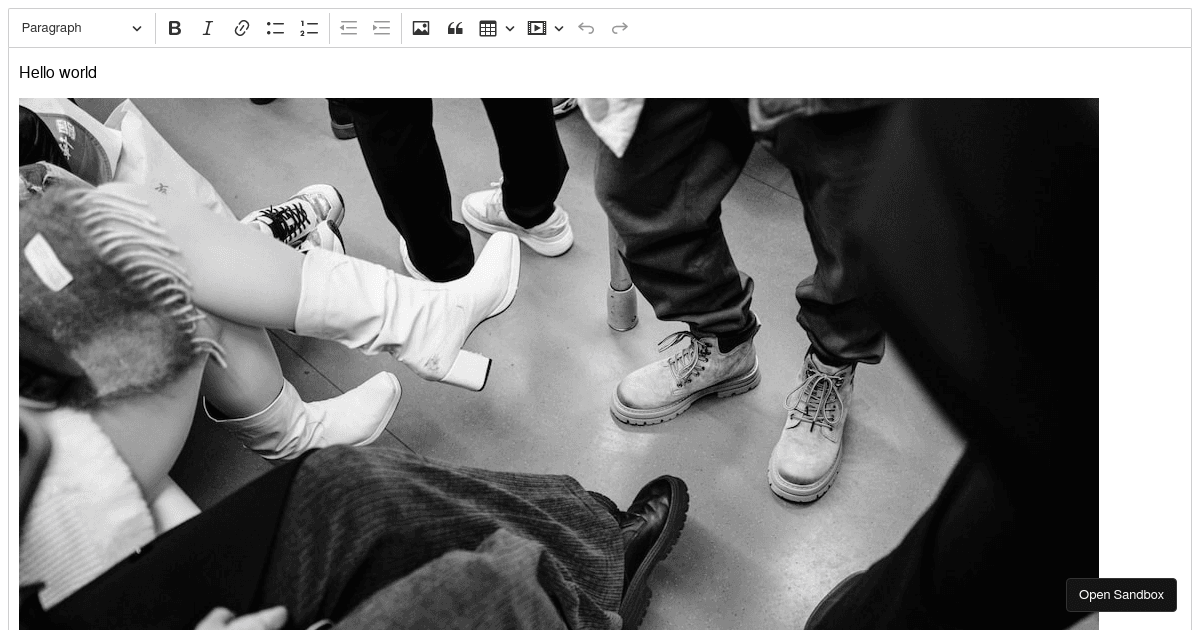Toggle bold formatting
This screenshot has height=630, width=1200.
(x=175, y=28)
